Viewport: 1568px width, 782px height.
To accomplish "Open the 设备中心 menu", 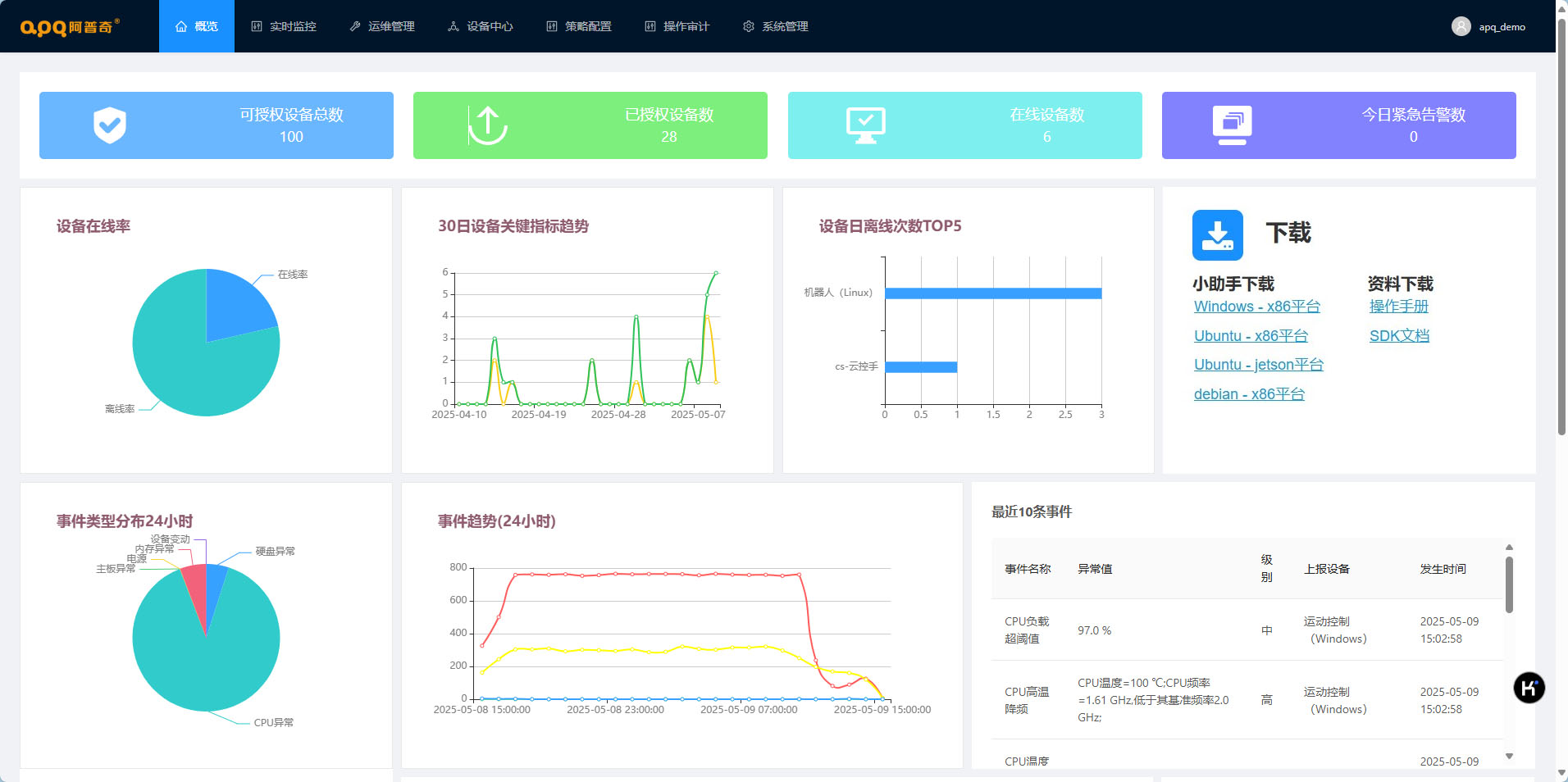I will (x=481, y=26).
